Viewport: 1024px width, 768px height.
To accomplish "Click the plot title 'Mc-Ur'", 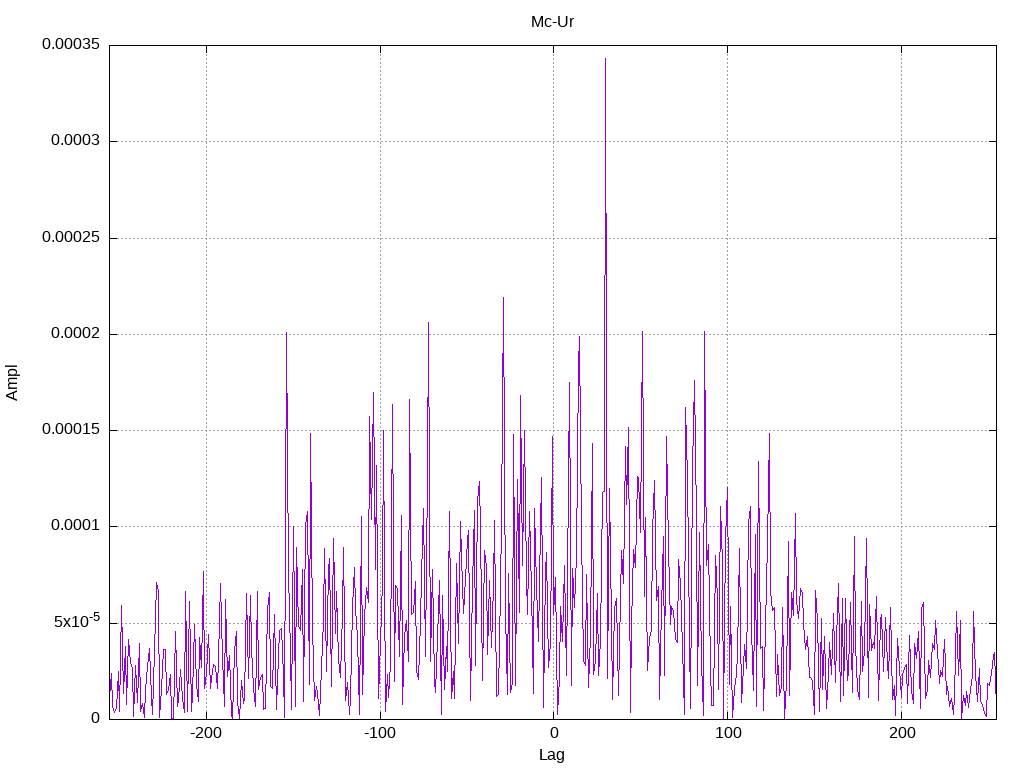I will tap(552, 22).
